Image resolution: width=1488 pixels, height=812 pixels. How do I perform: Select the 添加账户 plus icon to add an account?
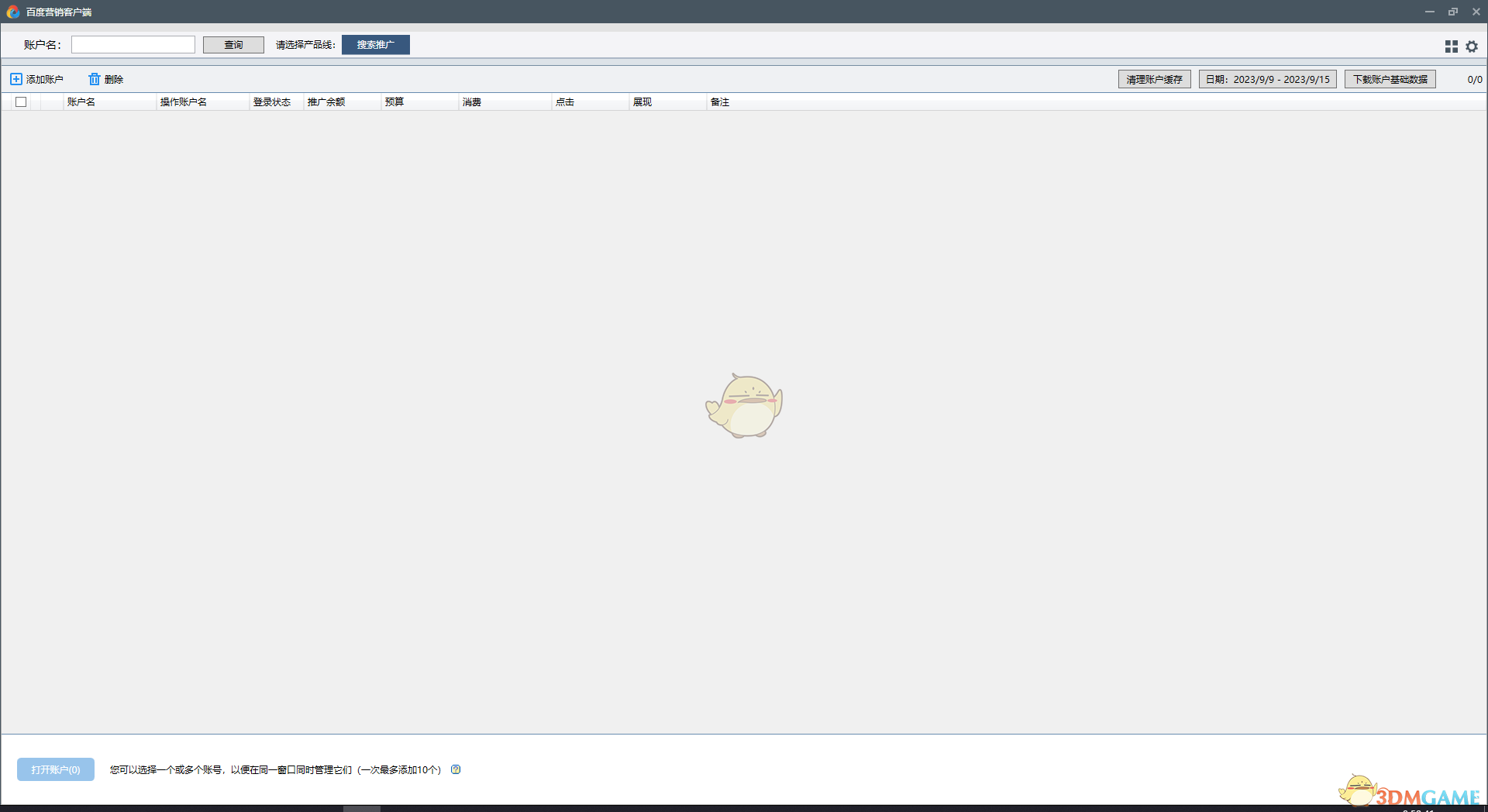pos(15,78)
